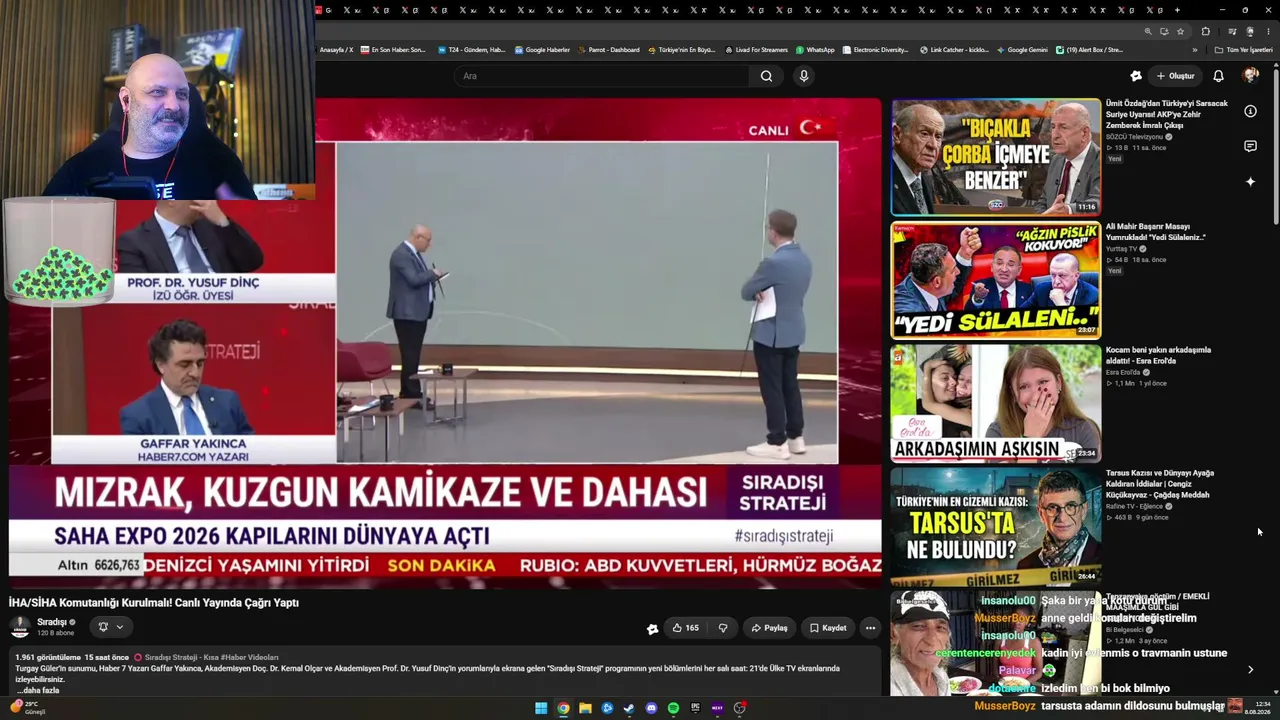Open the (19) Alert Box bookmark

pyautogui.click(x=1090, y=50)
